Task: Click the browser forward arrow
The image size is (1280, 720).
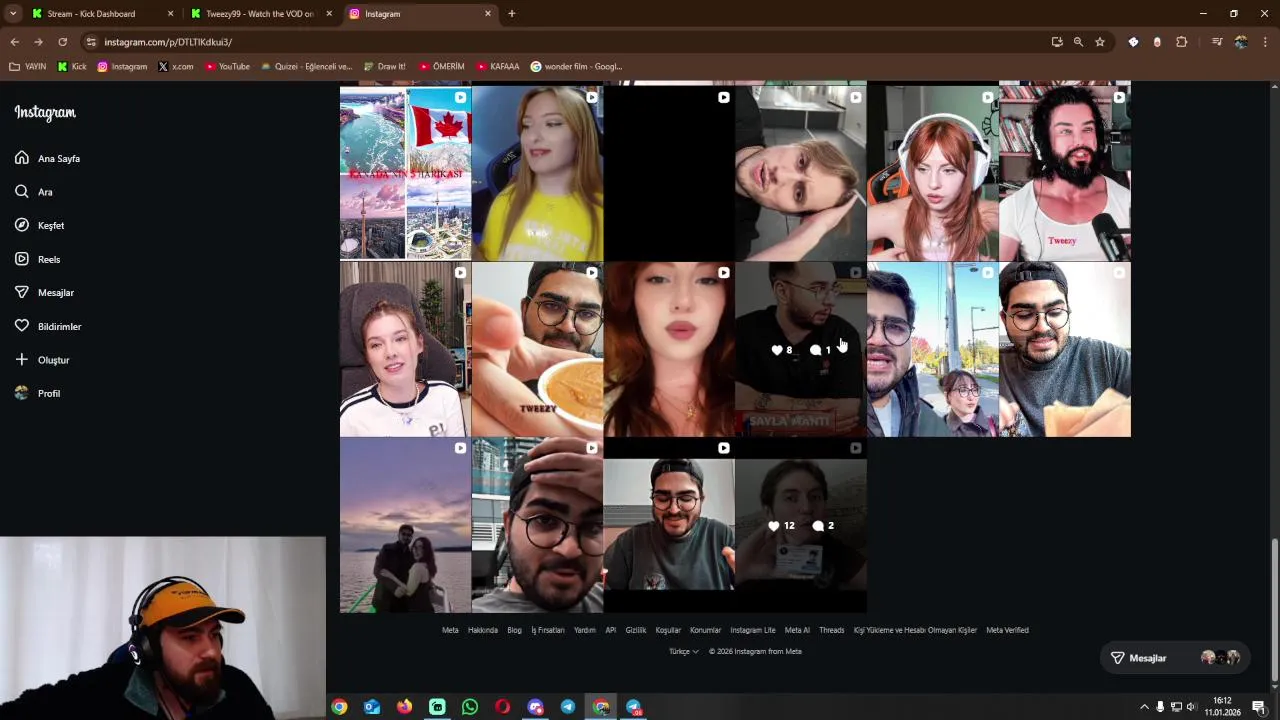Action: pyautogui.click(x=38, y=42)
